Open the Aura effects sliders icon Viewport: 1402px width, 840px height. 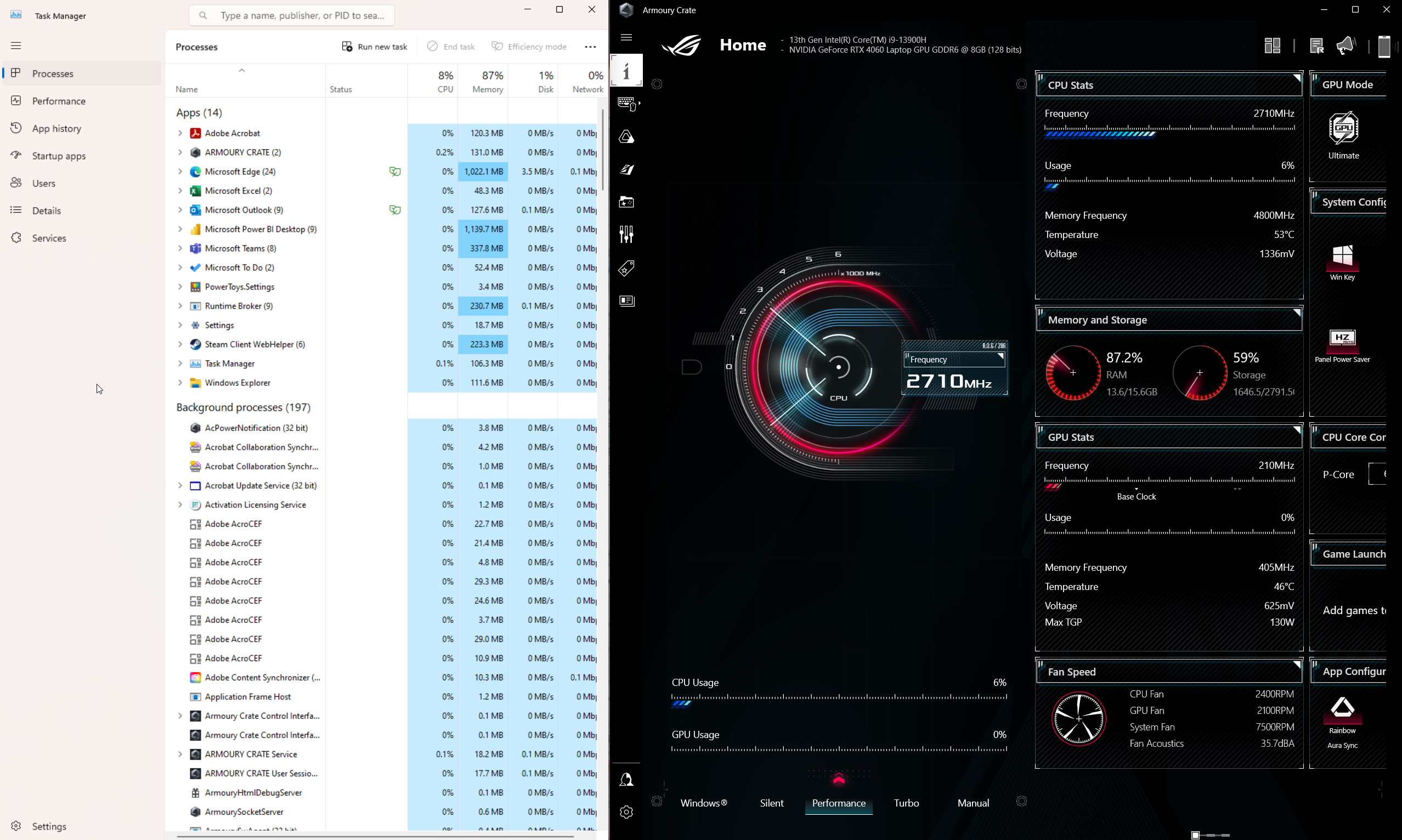(x=626, y=234)
